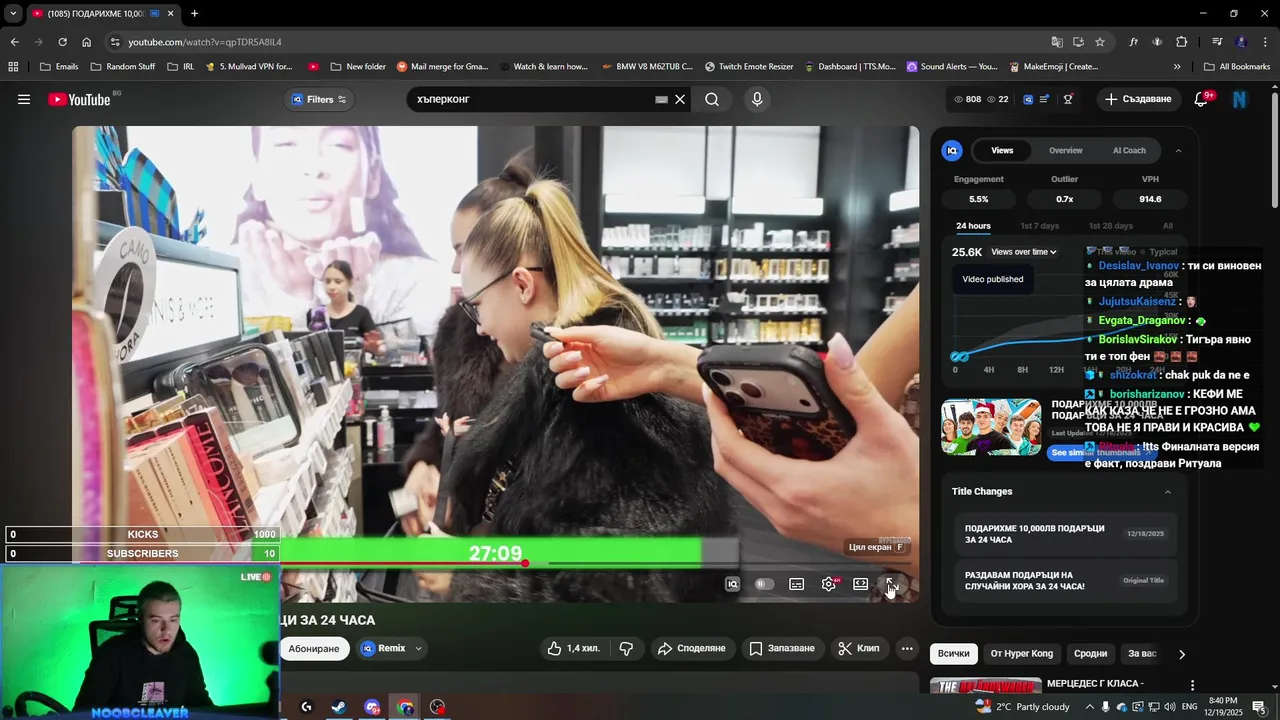The height and width of the screenshot is (720, 1280).
Task: Open the Mullvad VPN bookmark
Action: [x=250, y=67]
